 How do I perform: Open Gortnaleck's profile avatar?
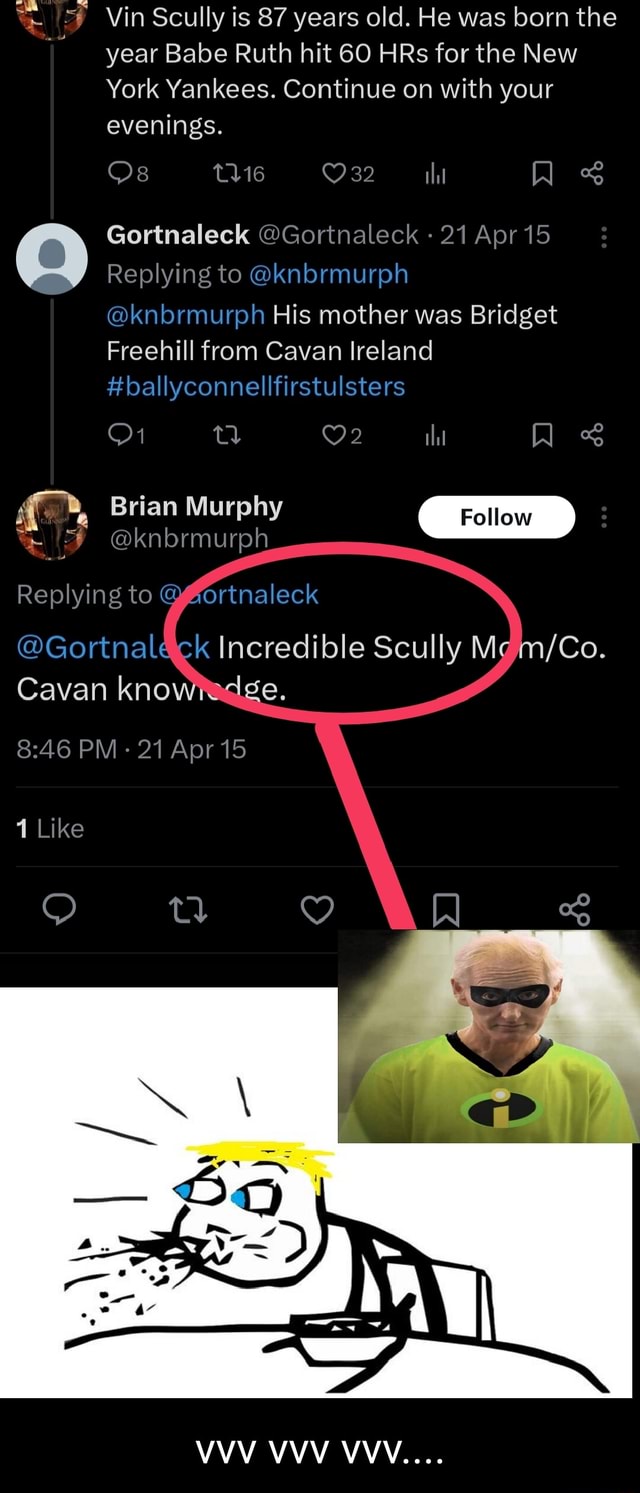tap(52, 256)
